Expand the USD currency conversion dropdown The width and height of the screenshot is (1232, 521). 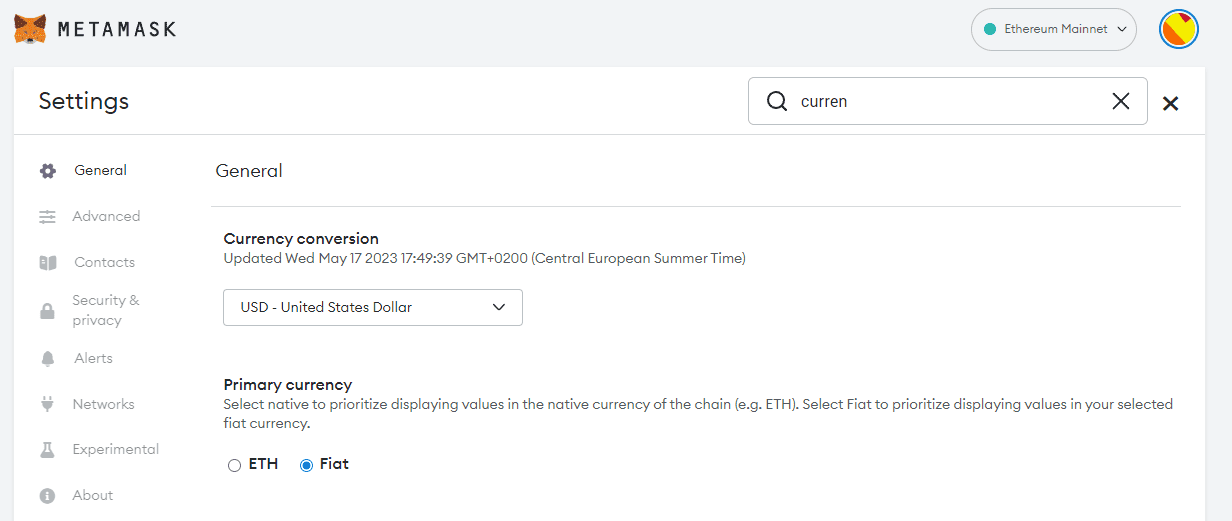click(372, 308)
